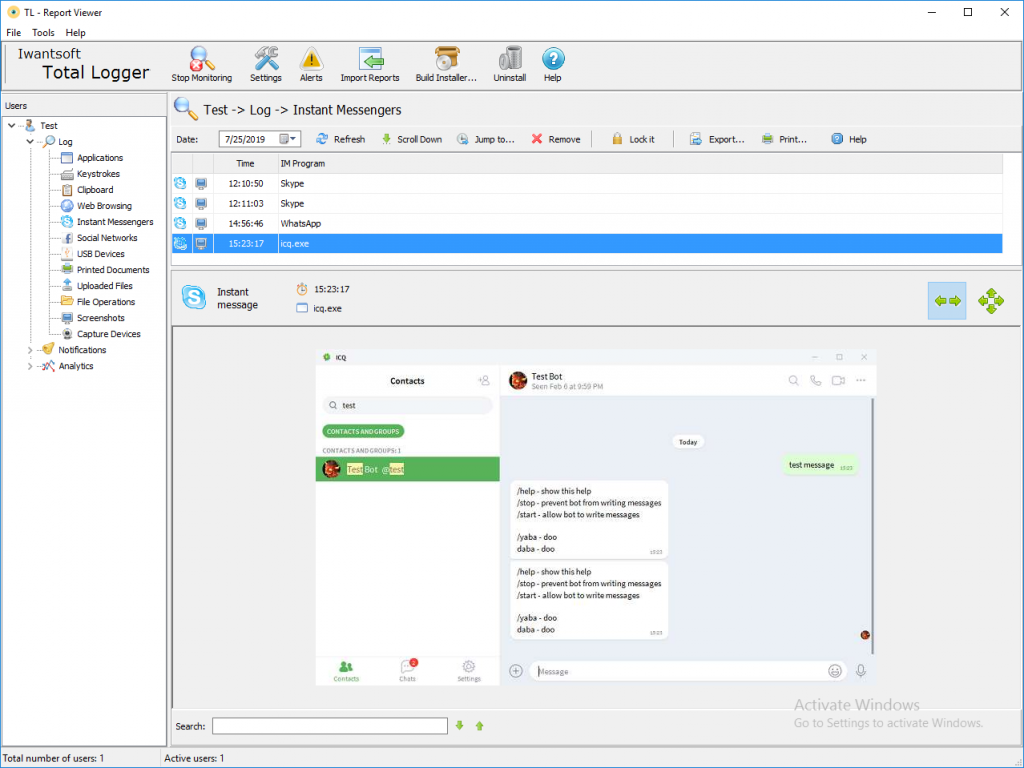The height and width of the screenshot is (768, 1024).
Task: Click the Uninstall trash icon
Action: (x=510, y=59)
